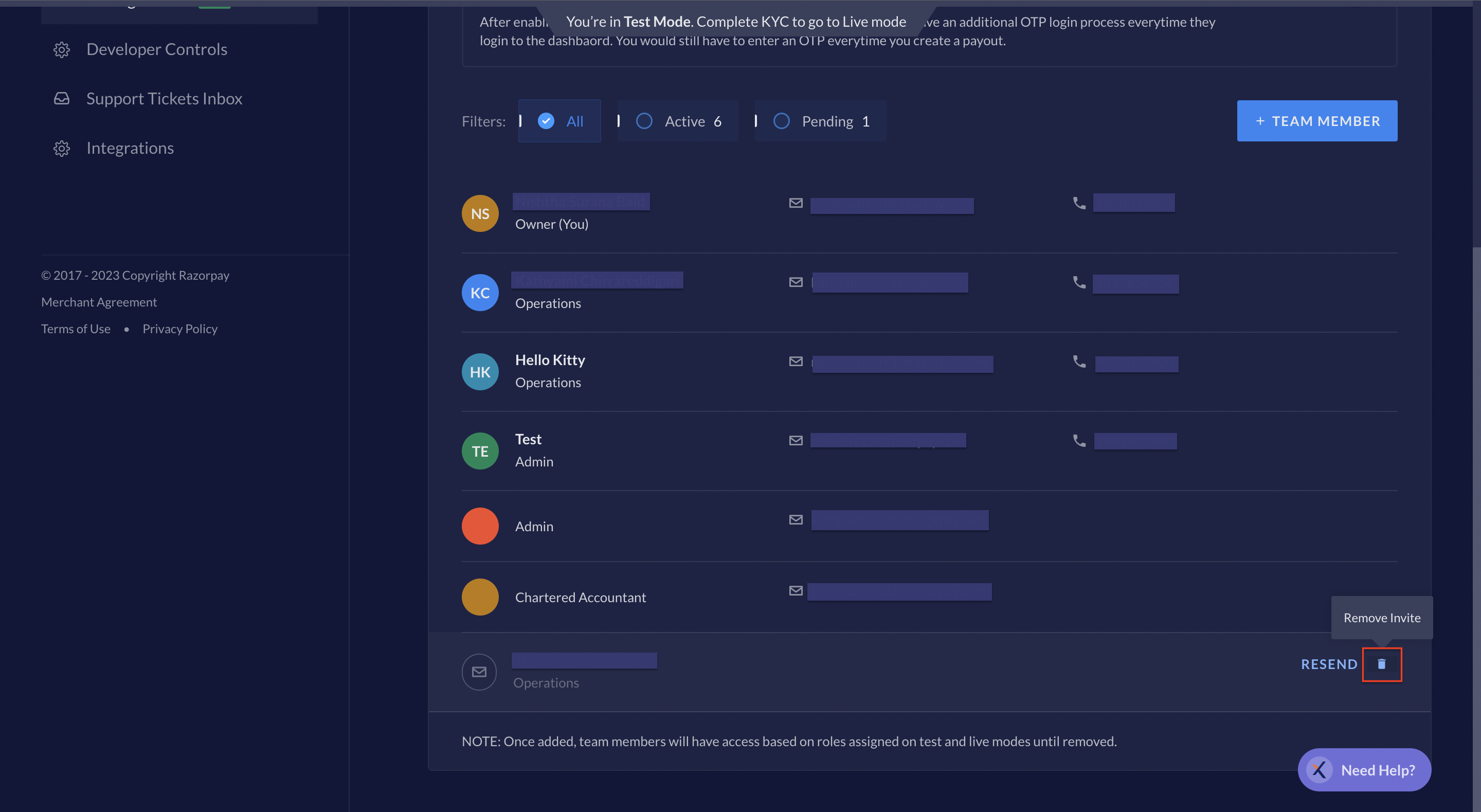Click the pending invite envelope icon
The height and width of the screenshot is (812, 1481).
479,672
